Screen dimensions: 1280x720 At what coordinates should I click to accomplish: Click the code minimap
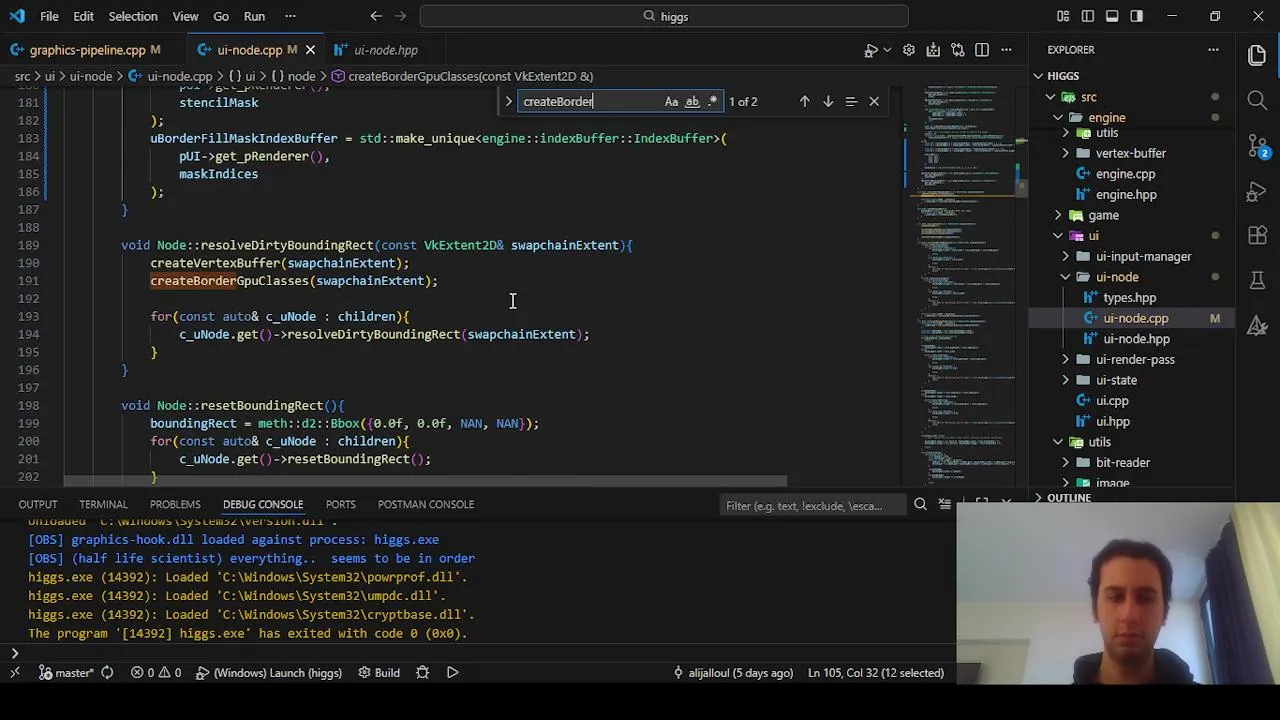pos(966,285)
